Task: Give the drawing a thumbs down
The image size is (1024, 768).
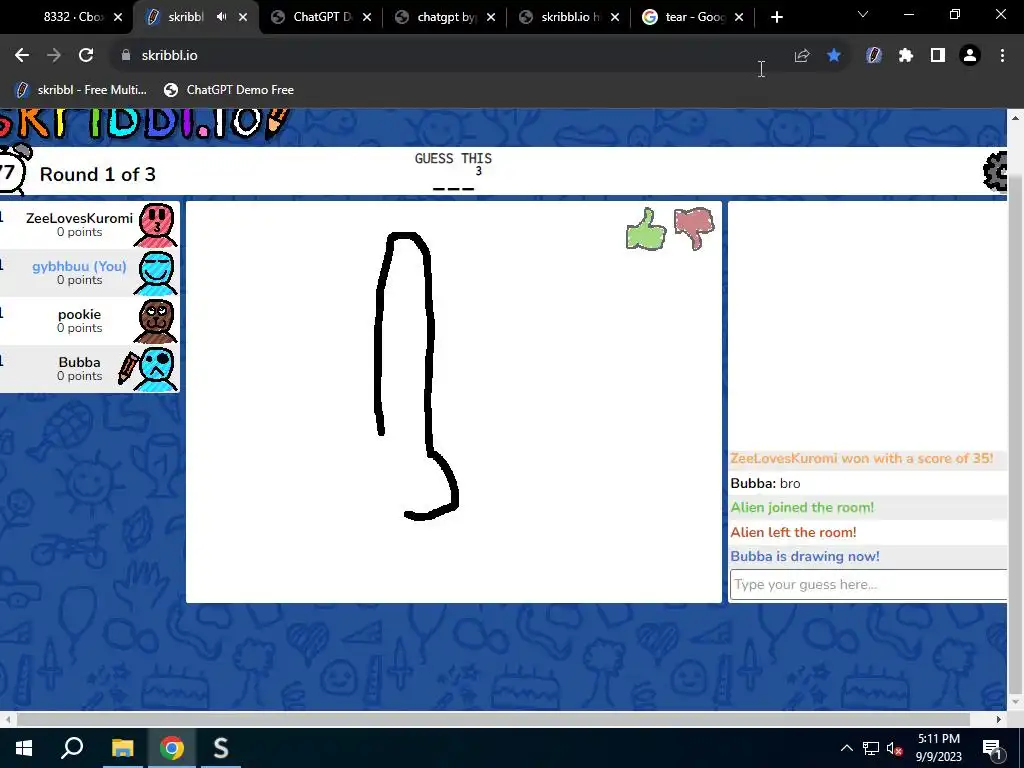Action: pyautogui.click(x=694, y=228)
